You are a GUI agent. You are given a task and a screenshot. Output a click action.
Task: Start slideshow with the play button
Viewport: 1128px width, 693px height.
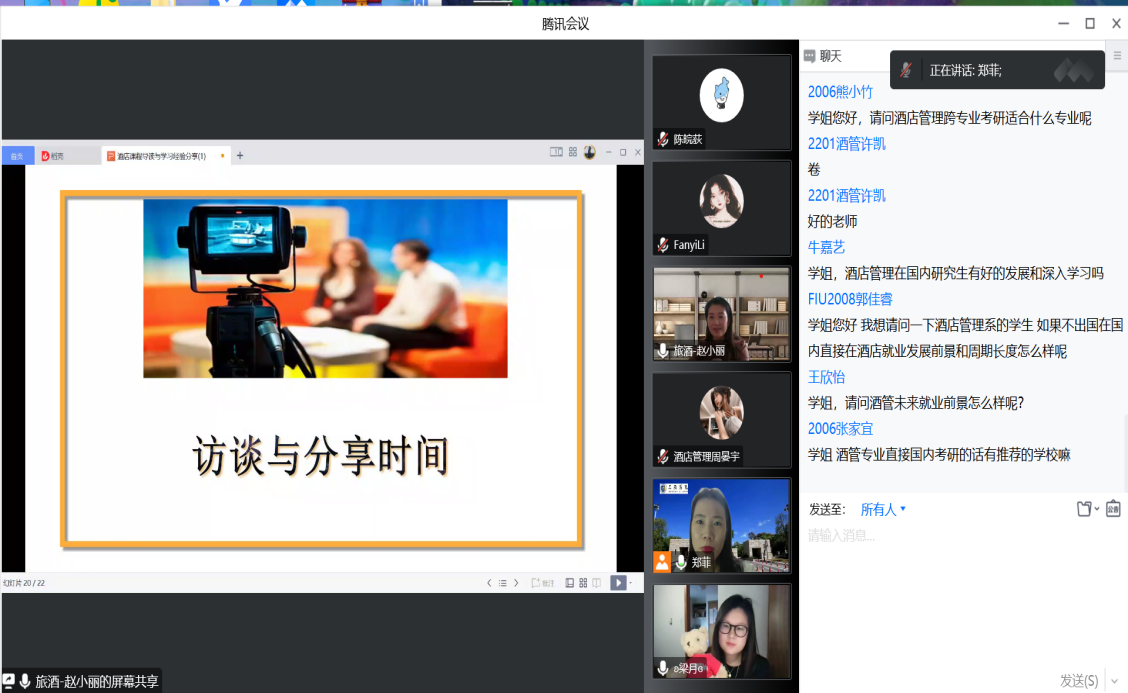[618, 583]
